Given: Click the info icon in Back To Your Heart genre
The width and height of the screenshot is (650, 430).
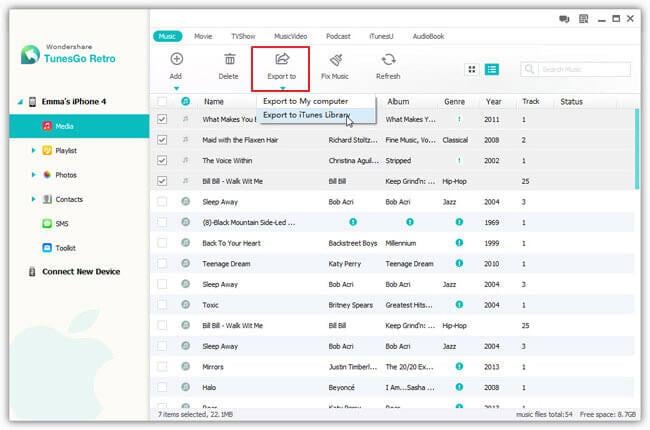Looking at the screenshot, I should pyautogui.click(x=459, y=243).
